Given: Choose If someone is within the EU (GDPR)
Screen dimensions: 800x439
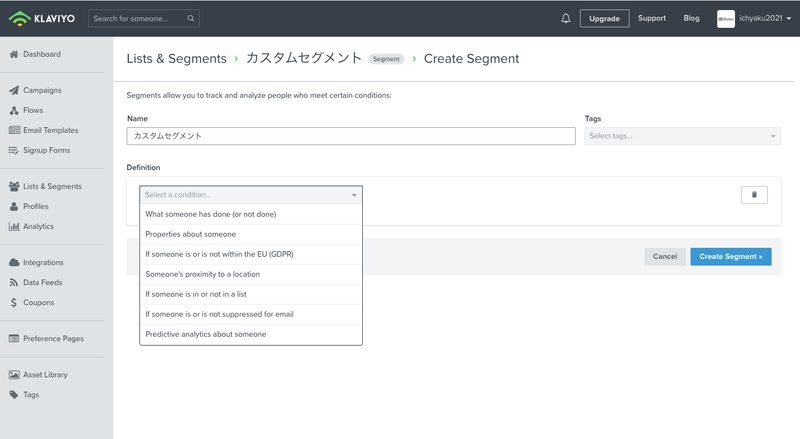Looking at the screenshot, I should pos(251,254).
